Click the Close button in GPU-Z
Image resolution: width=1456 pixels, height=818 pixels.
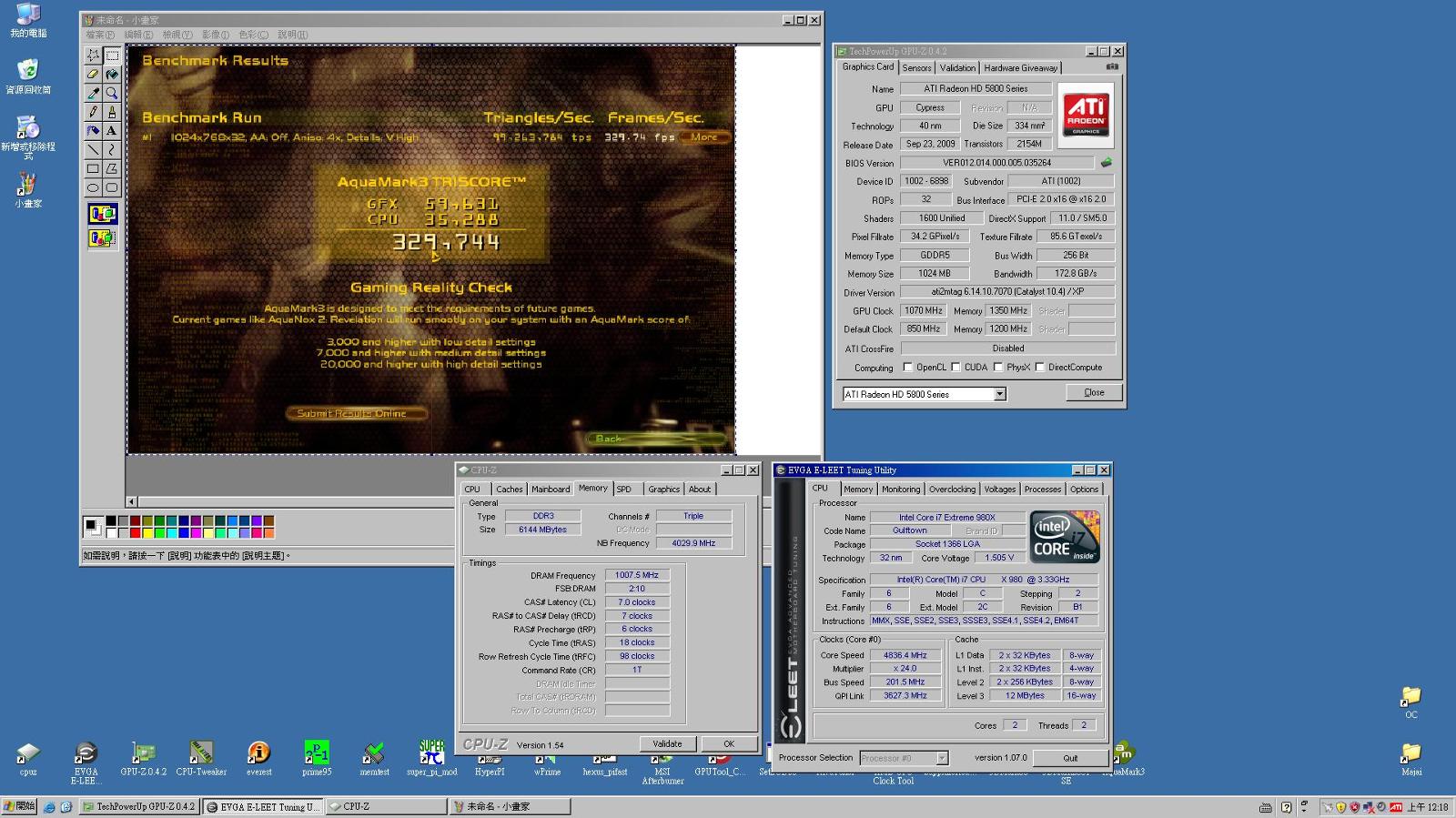(x=1094, y=393)
